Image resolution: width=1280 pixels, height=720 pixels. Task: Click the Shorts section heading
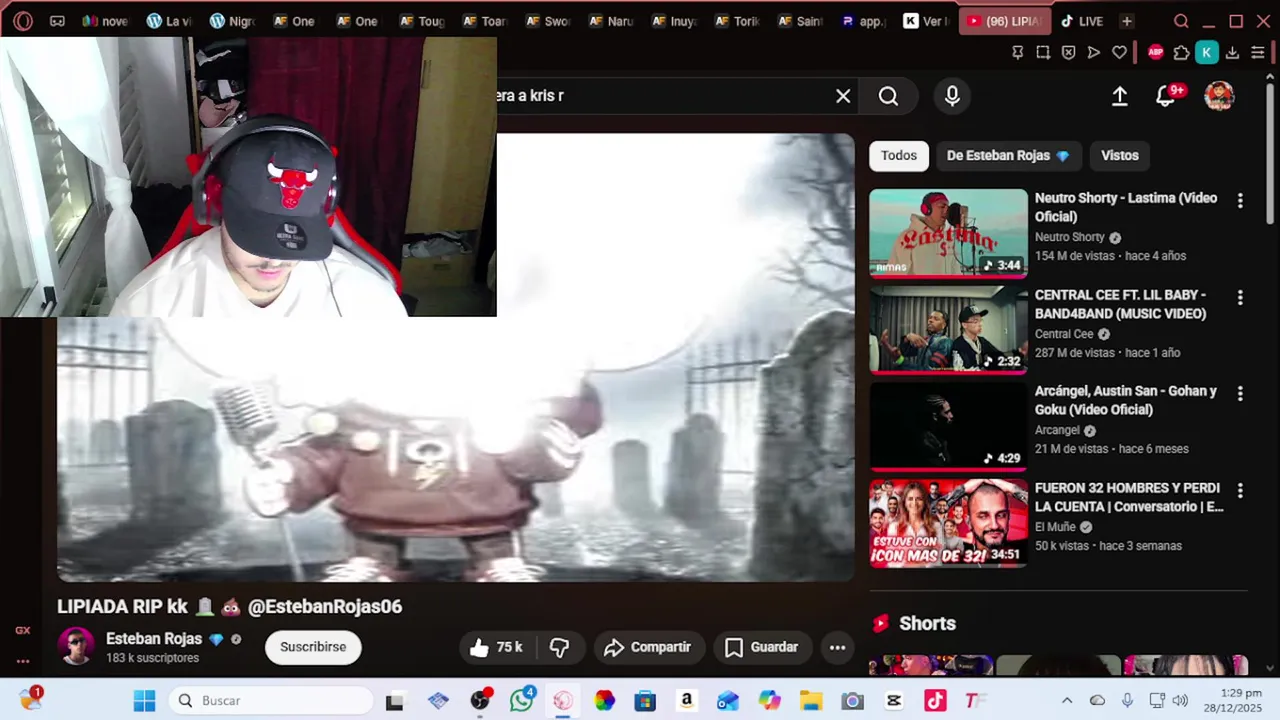[x=927, y=624]
